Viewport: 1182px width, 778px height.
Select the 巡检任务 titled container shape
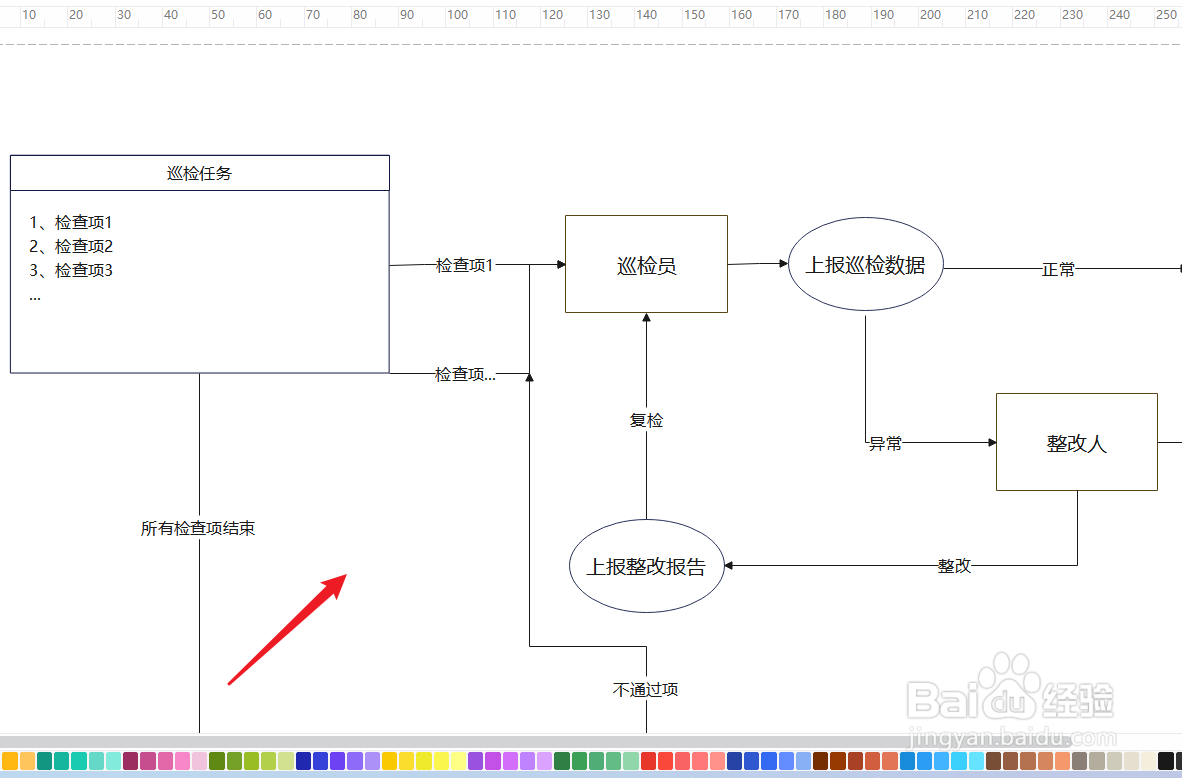[199, 172]
